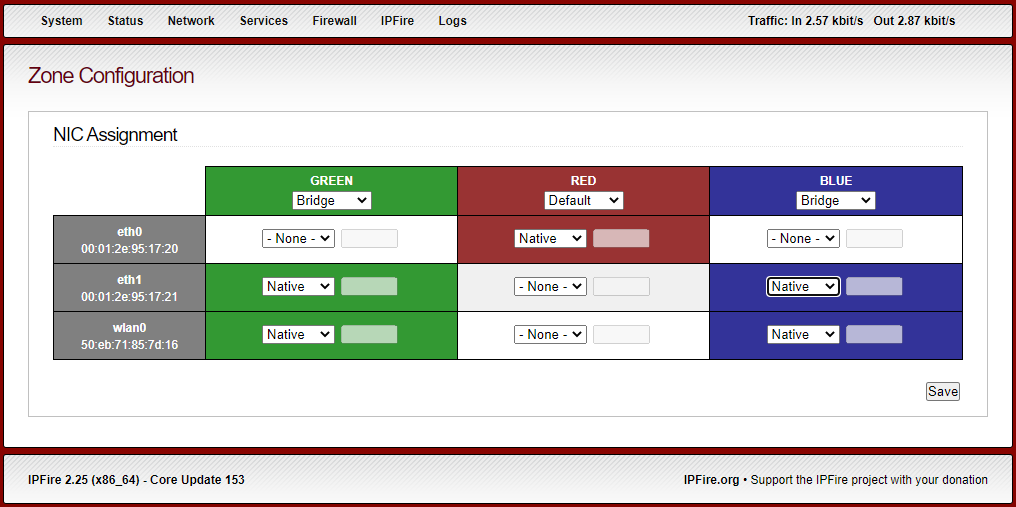Screen dimensions: 1016x507
Task: Open the System menu
Action: pos(62,21)
